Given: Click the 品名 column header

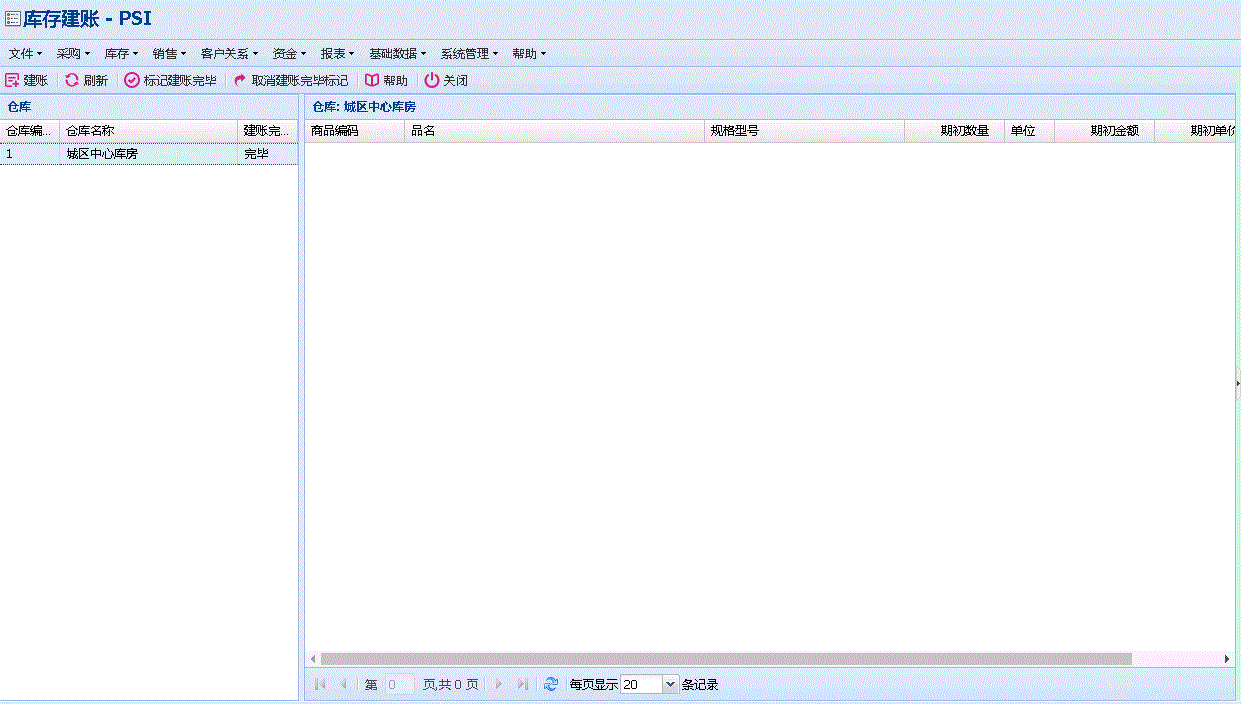Looking at the screenshot, I should [555, 131].
